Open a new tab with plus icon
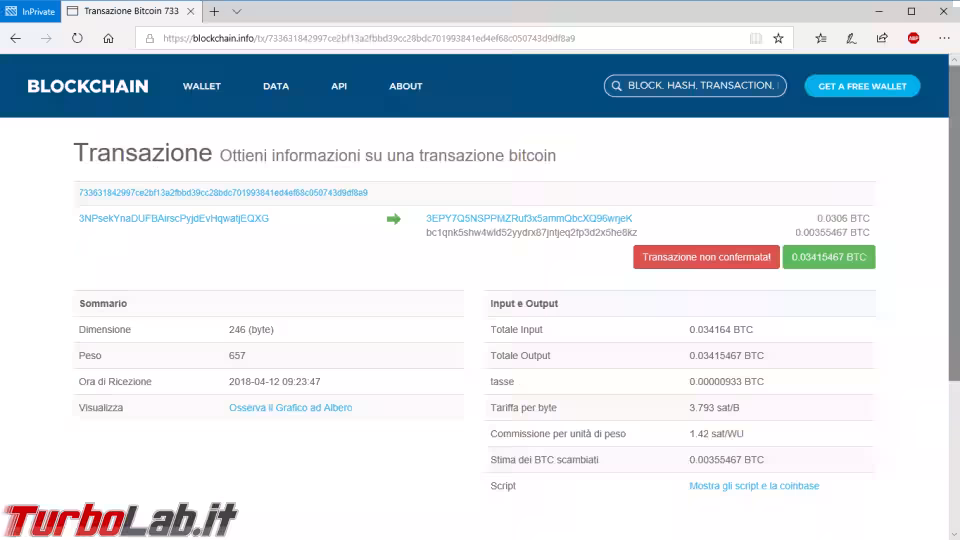 pyautogui.click(x=214, y=11)
